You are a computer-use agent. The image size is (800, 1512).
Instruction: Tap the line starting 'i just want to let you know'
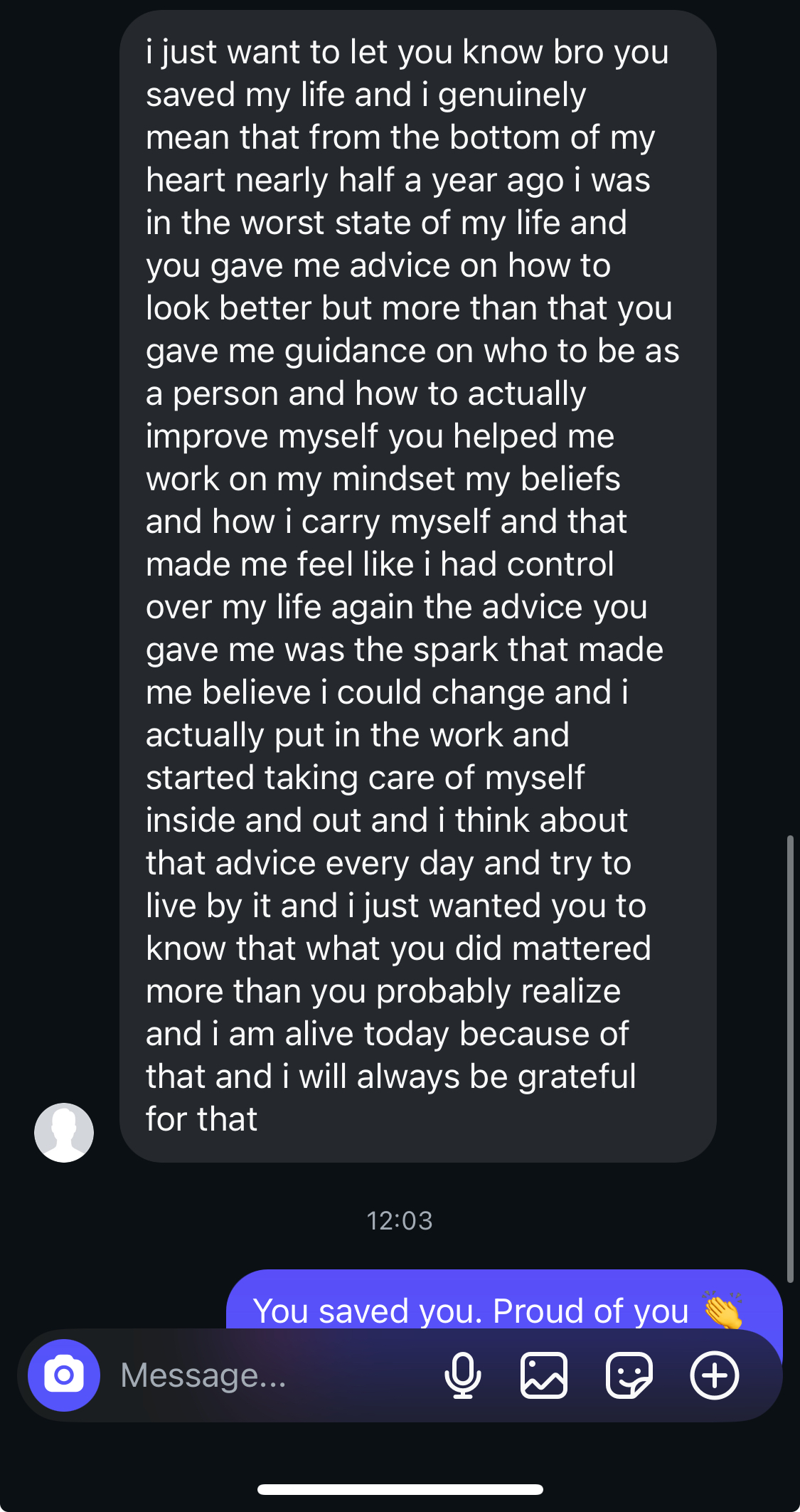pos(407,52)
